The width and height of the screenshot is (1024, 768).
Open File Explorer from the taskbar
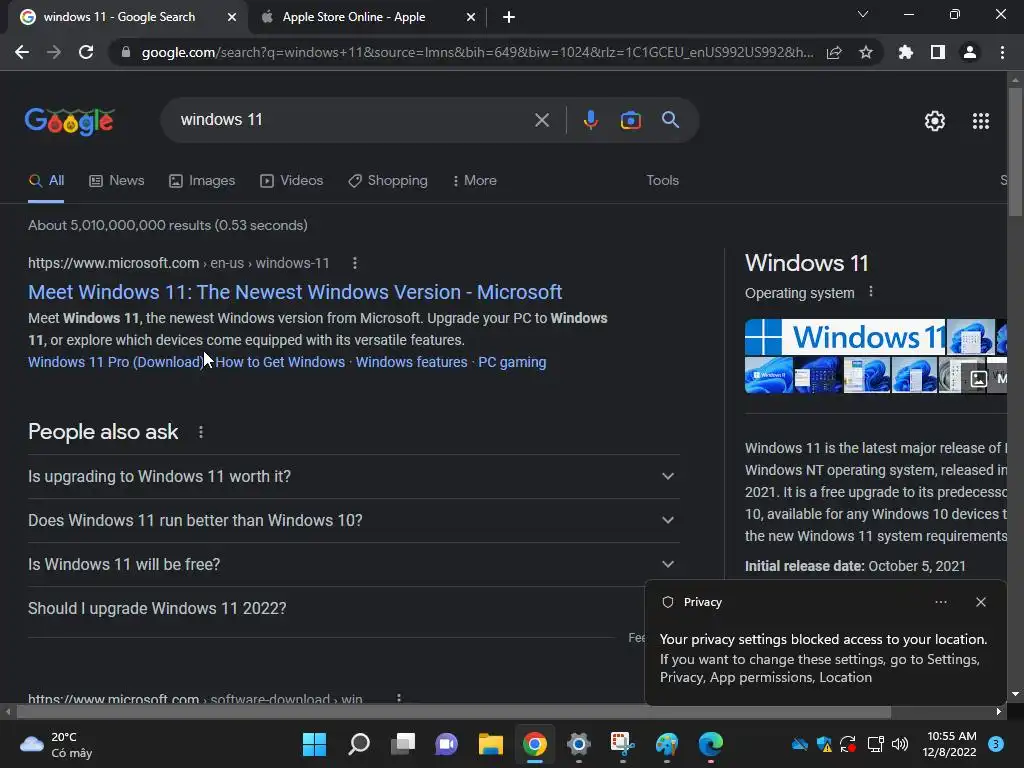[490, 744]
